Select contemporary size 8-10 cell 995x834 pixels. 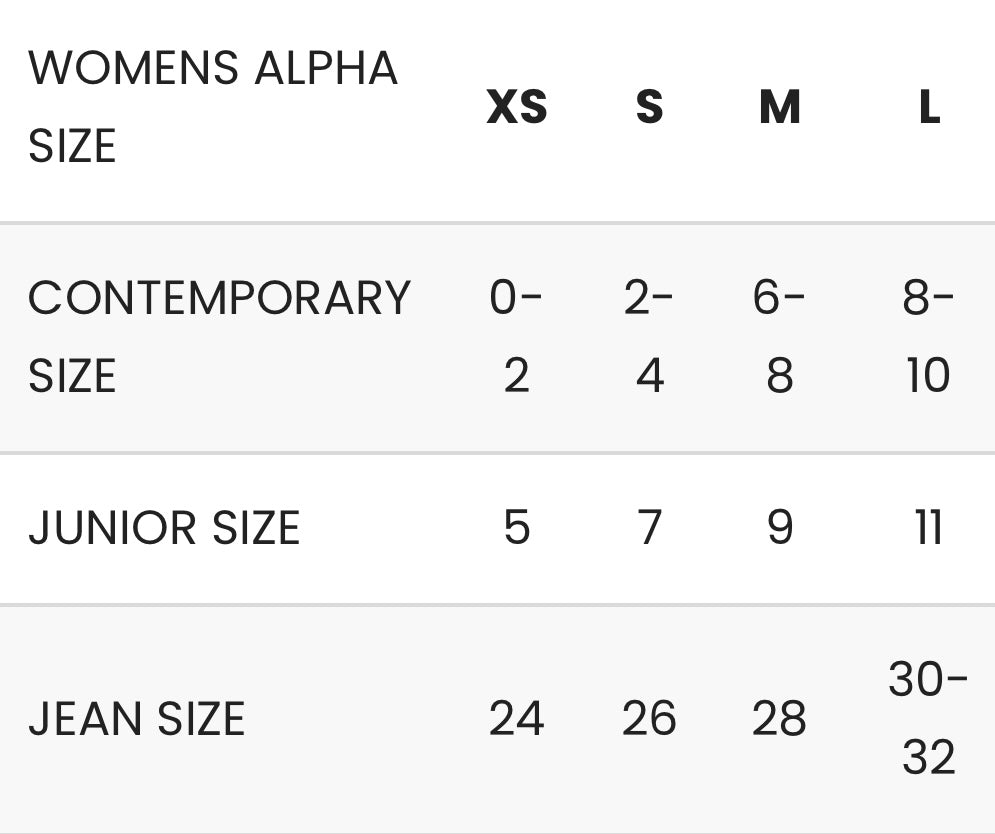928,337
